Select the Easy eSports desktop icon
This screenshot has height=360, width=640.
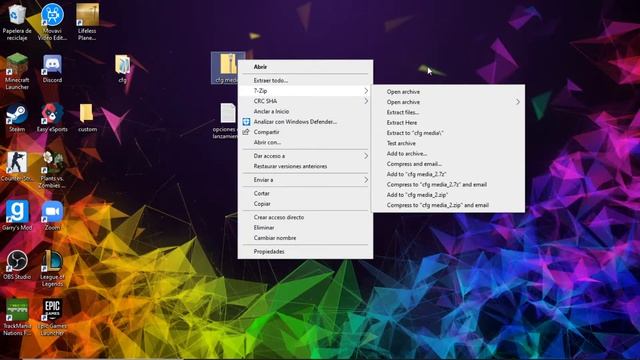52,118
